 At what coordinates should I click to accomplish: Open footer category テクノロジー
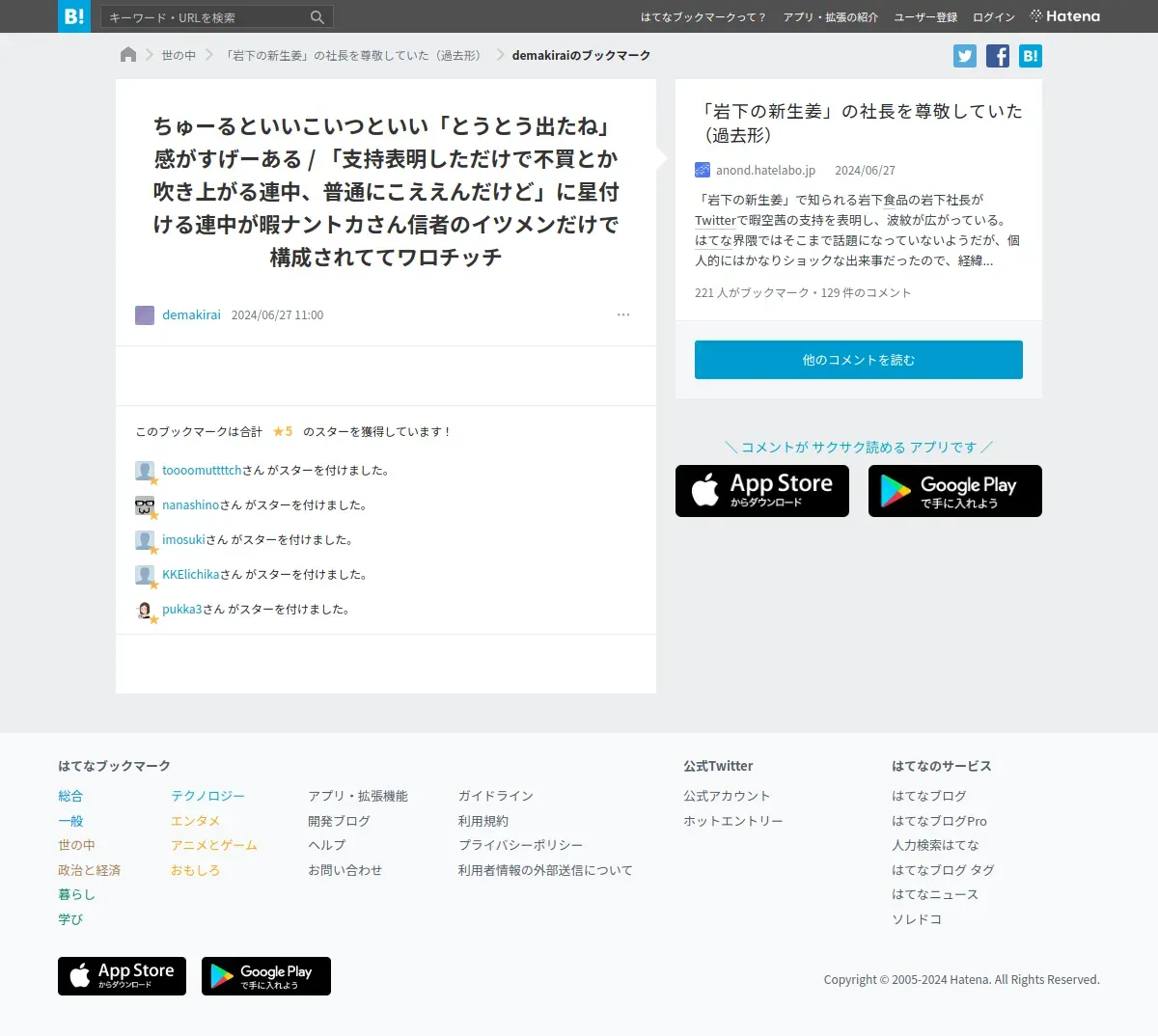pyautogui.click(x=207, y=796)
